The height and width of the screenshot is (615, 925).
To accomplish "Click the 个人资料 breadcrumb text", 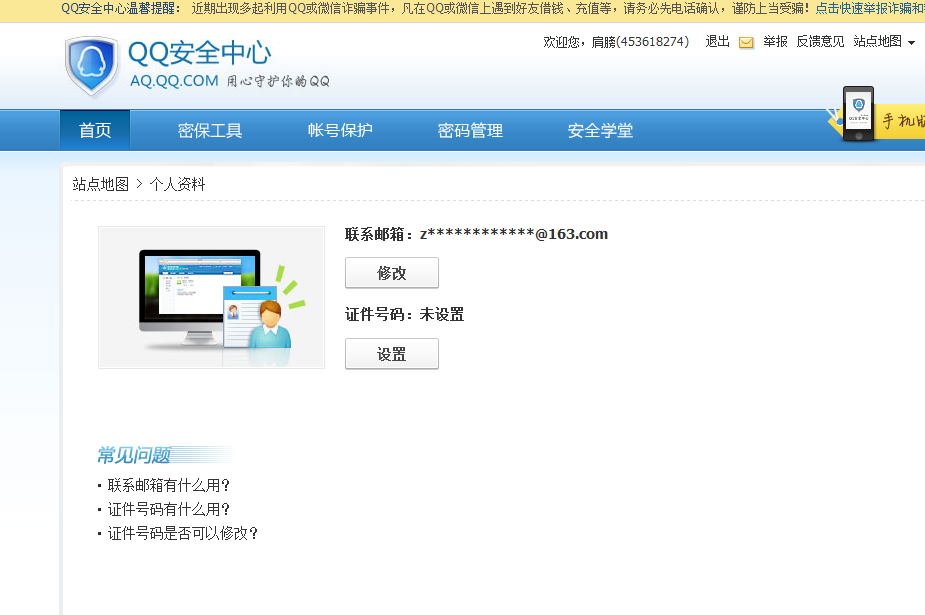I will [x=178, y=184].
